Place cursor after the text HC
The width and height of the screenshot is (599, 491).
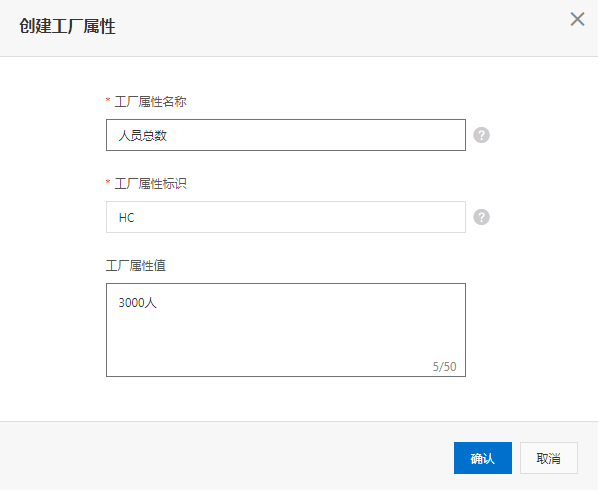pyautogui.click(x=135, y=218)
